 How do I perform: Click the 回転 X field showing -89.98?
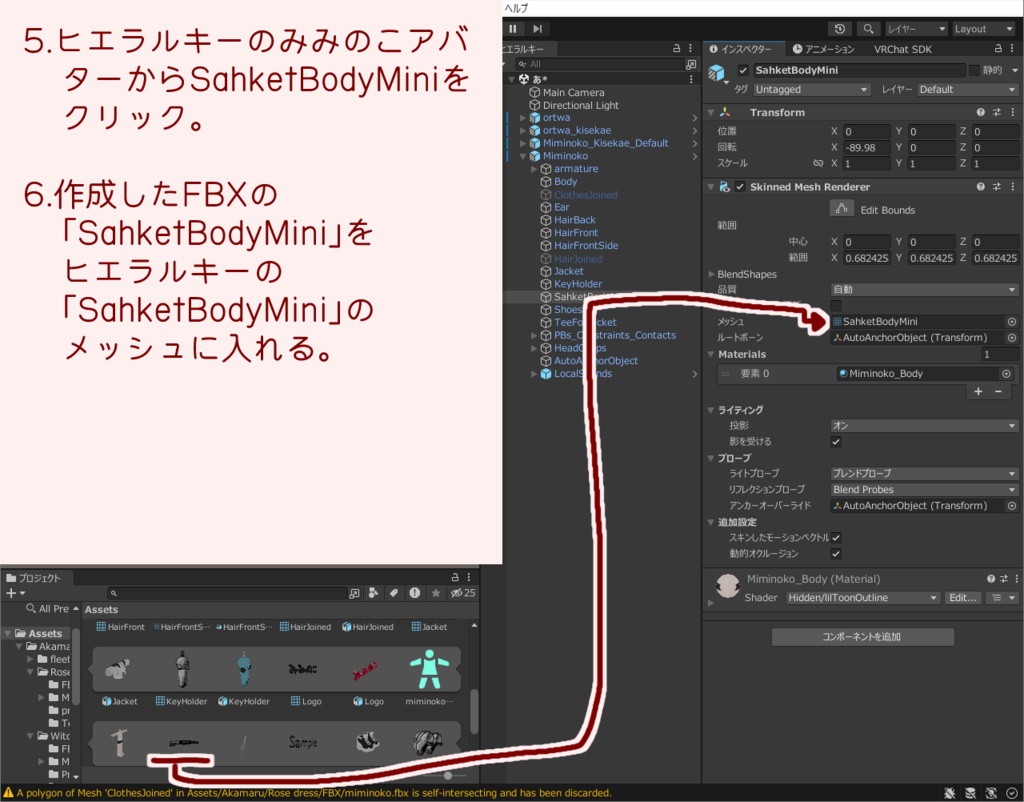pyautogui.click(x=867, y=148)
